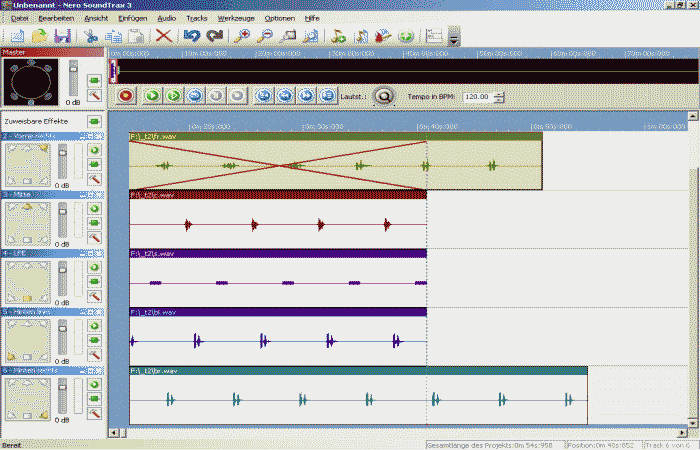Click the Open folder icon

[40, 36]
